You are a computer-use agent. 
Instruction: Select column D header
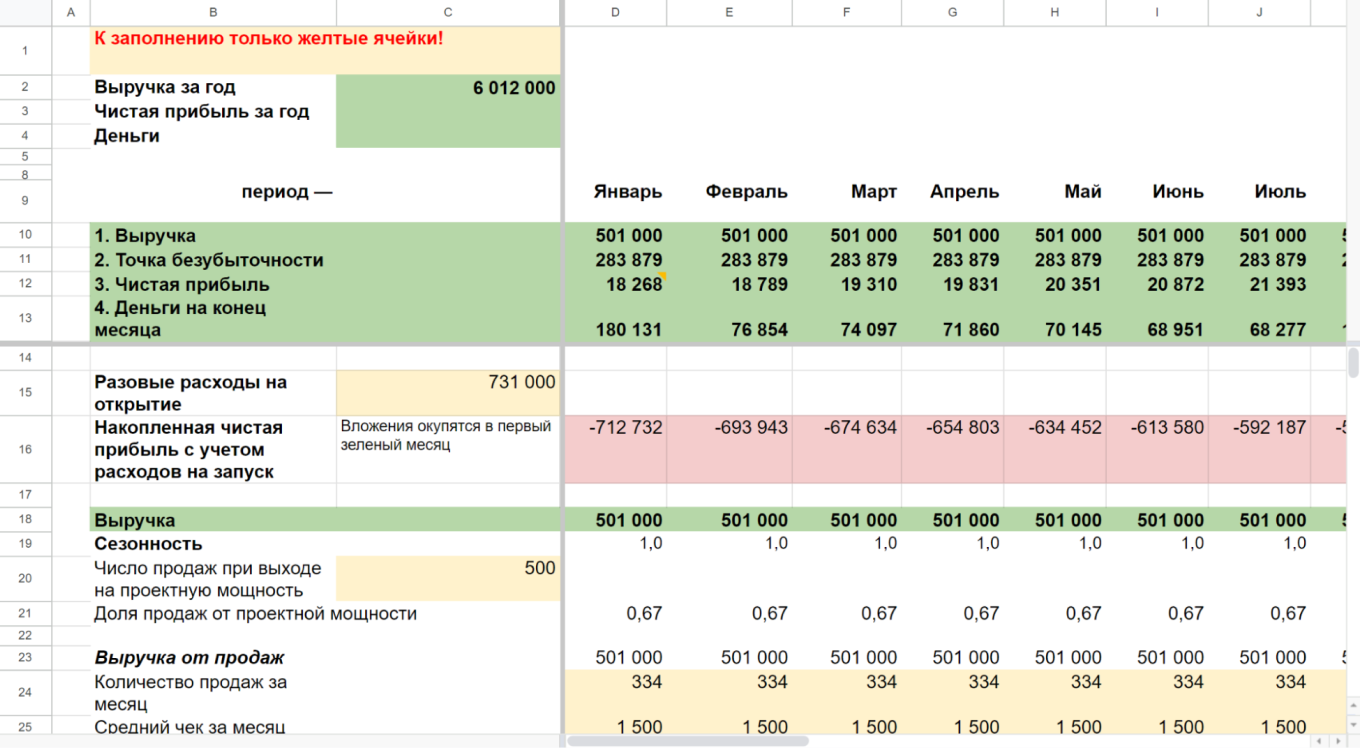point(615,12)
